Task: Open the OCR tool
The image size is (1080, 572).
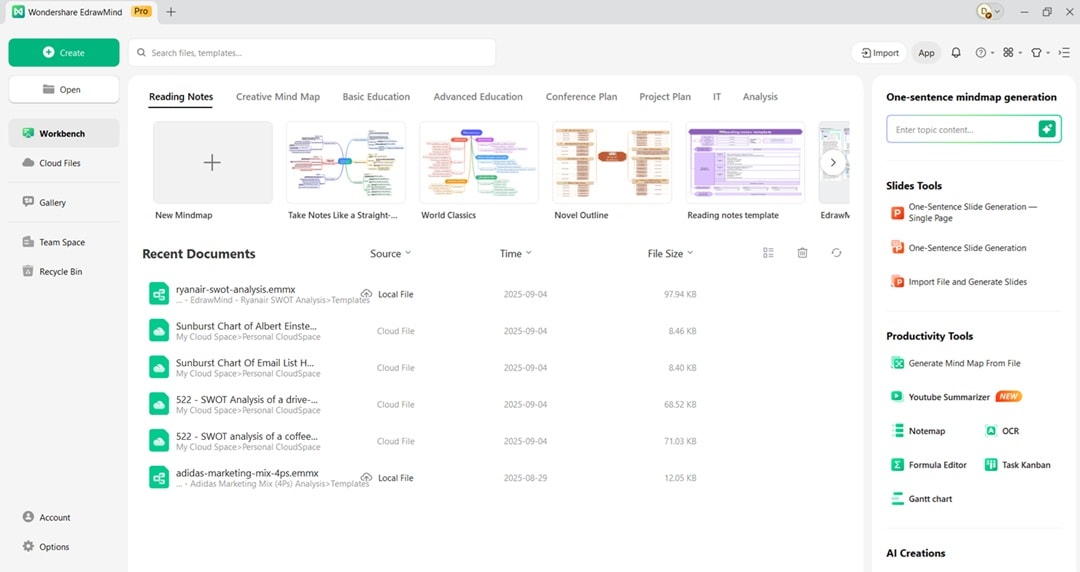Action: pos(1002,431)
